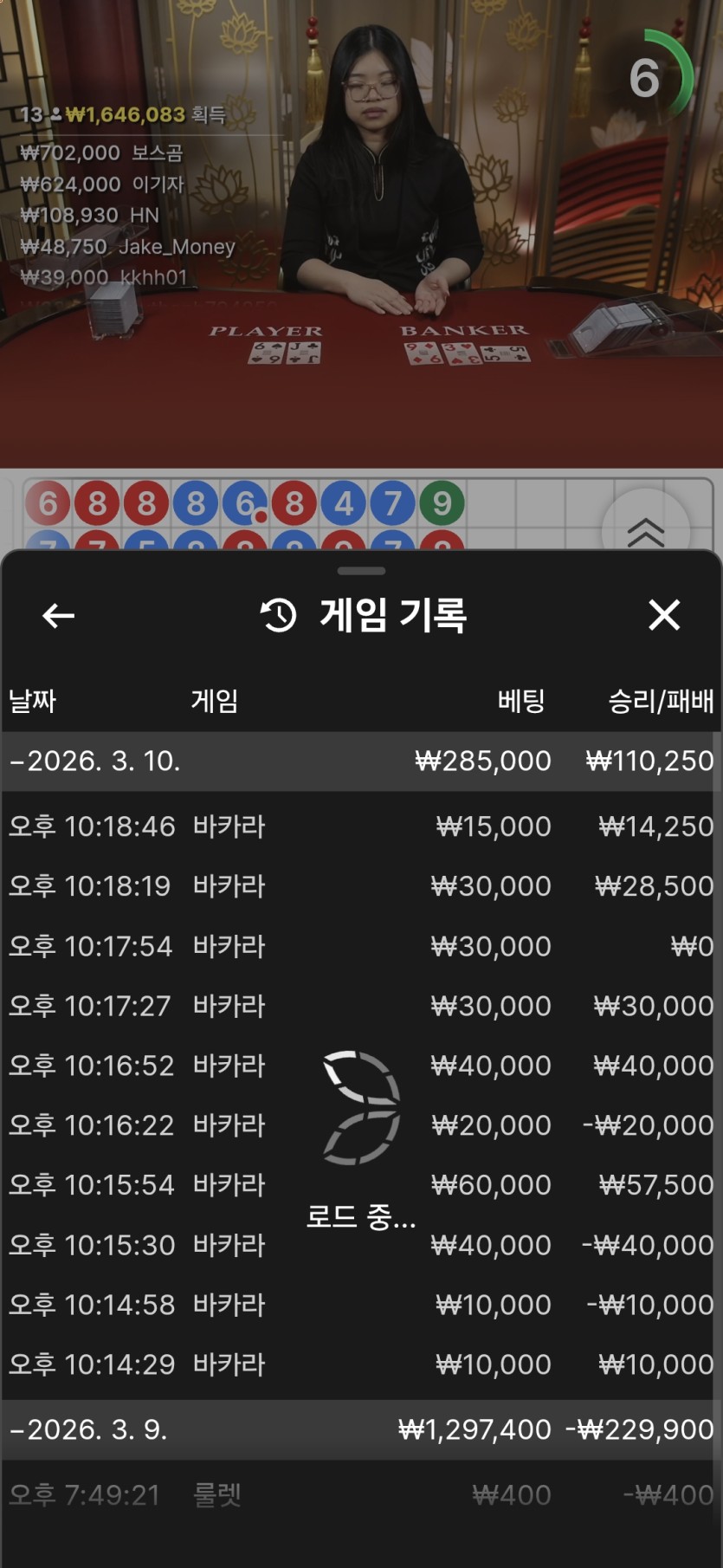The height and width of the screenshot is (1568, 723).
Task: Click the ₩0 result amount
Action: tap(693, 946)
